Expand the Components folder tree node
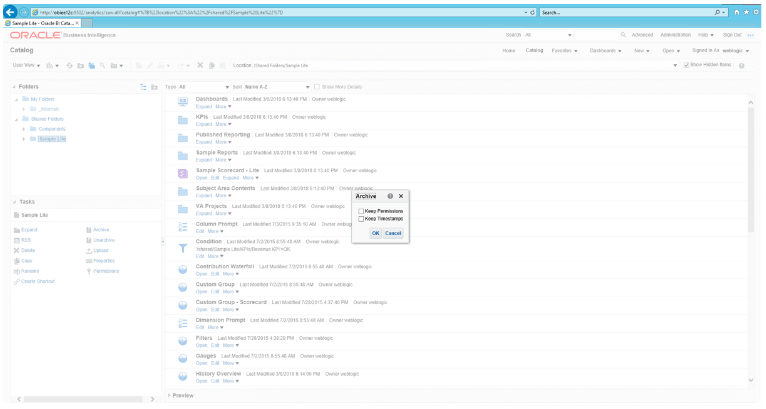Image resolution: width=766 pixels, height=409 pixels. tap(23, 129)
